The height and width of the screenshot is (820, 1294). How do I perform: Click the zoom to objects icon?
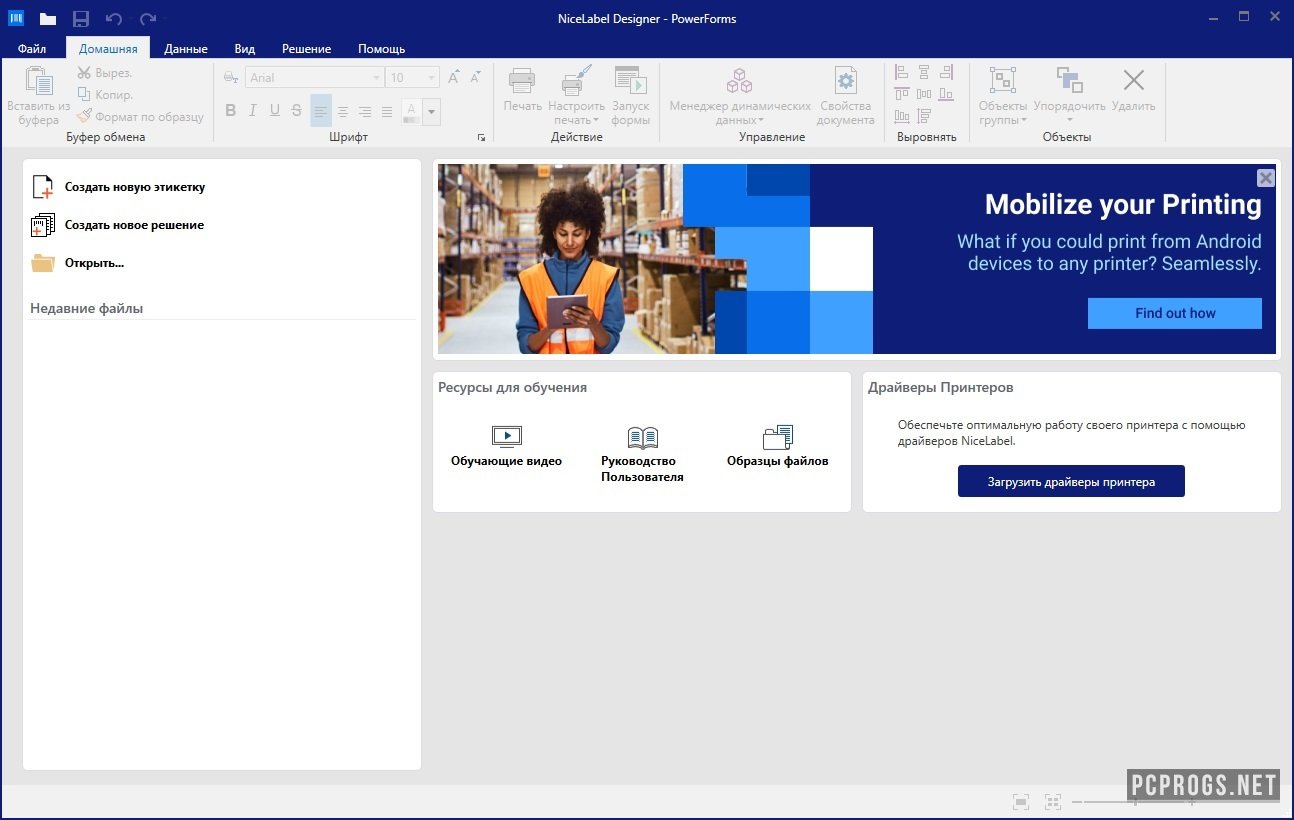pyautogui.click(x=1052, y=801)
